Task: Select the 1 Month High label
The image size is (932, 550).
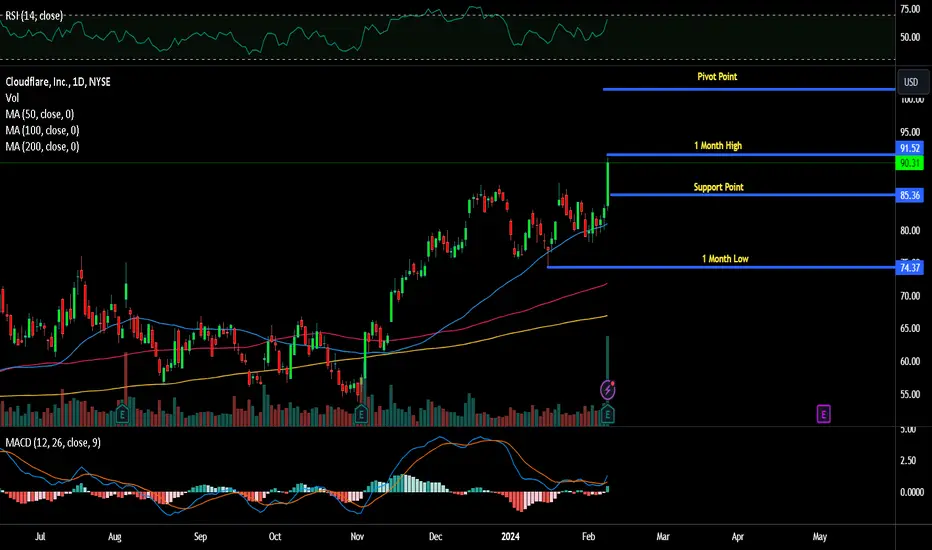Action: [x=718, y=145]
